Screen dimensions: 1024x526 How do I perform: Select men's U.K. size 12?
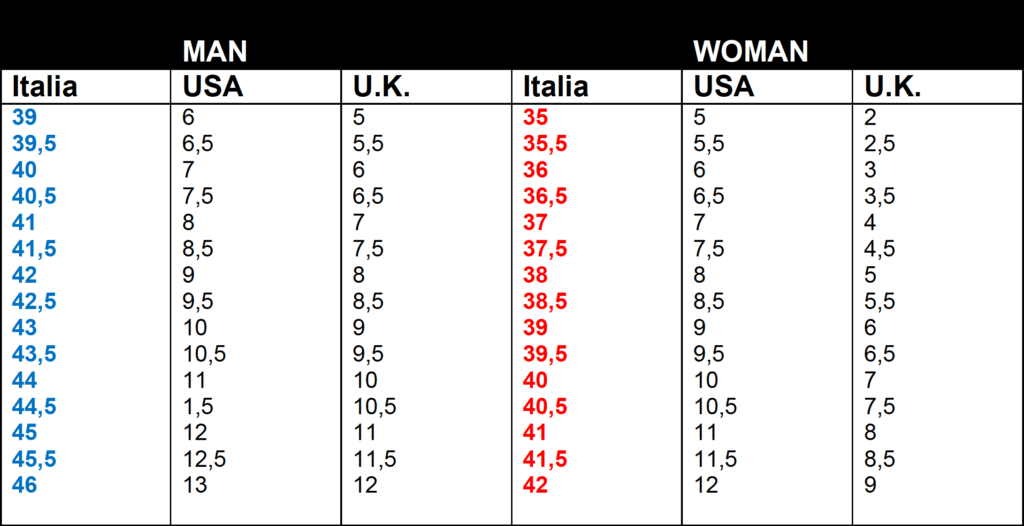point(366,484)
